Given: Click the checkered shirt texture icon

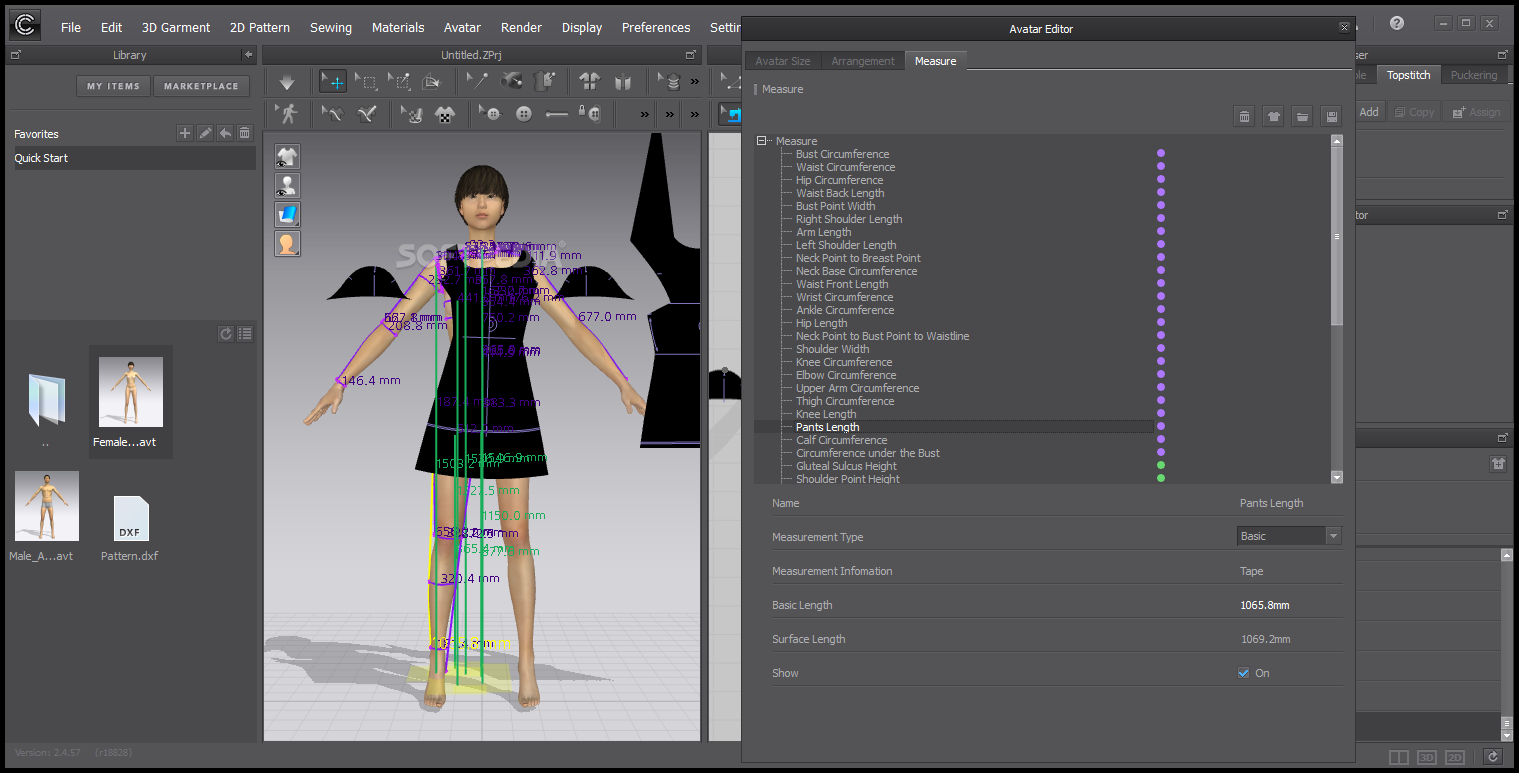Looking at the screenshot, I should click(444, 114).
